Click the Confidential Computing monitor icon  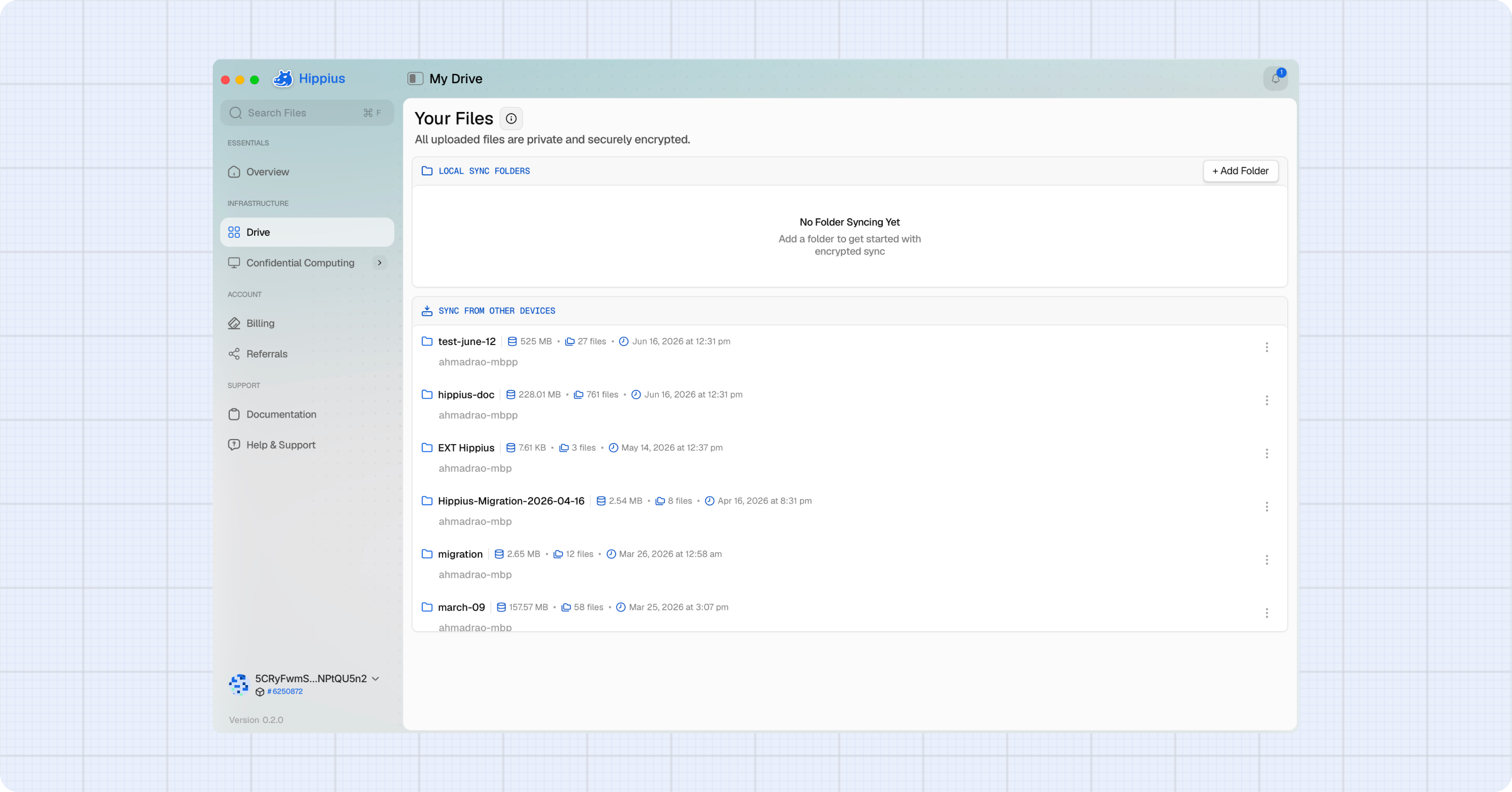[x=234, y=263]
